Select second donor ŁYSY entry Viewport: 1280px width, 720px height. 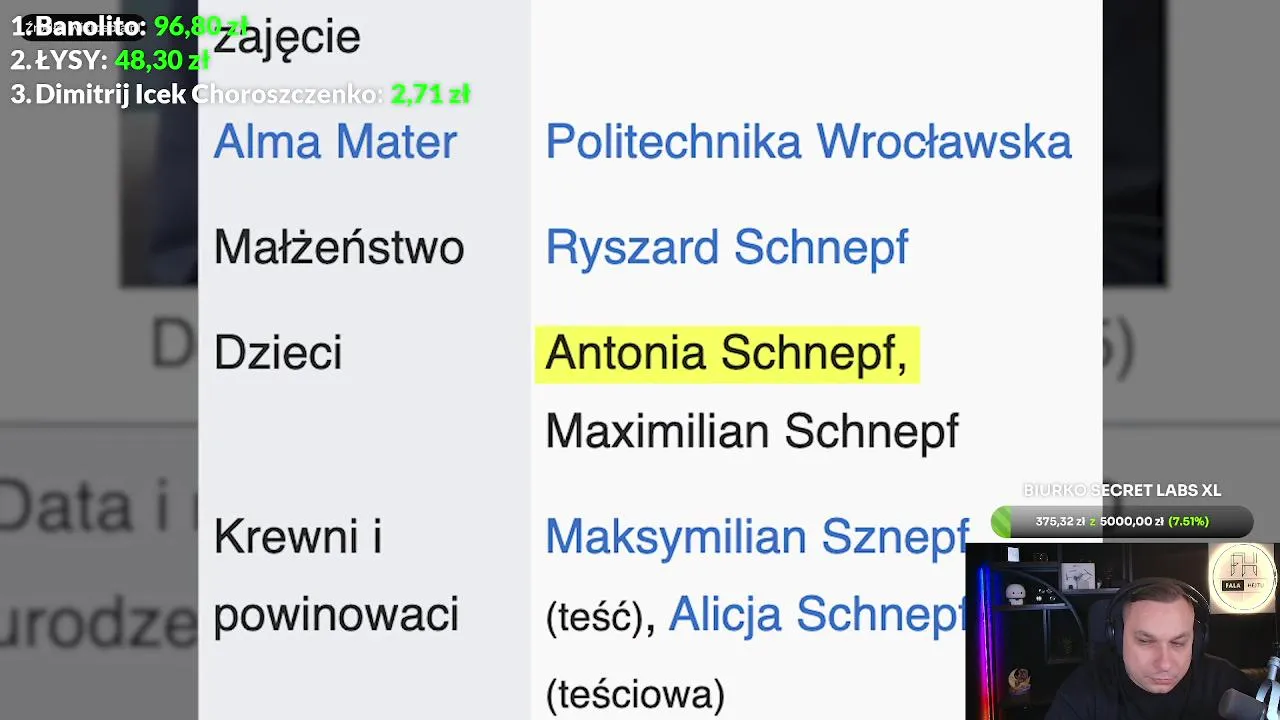(110, 60)
